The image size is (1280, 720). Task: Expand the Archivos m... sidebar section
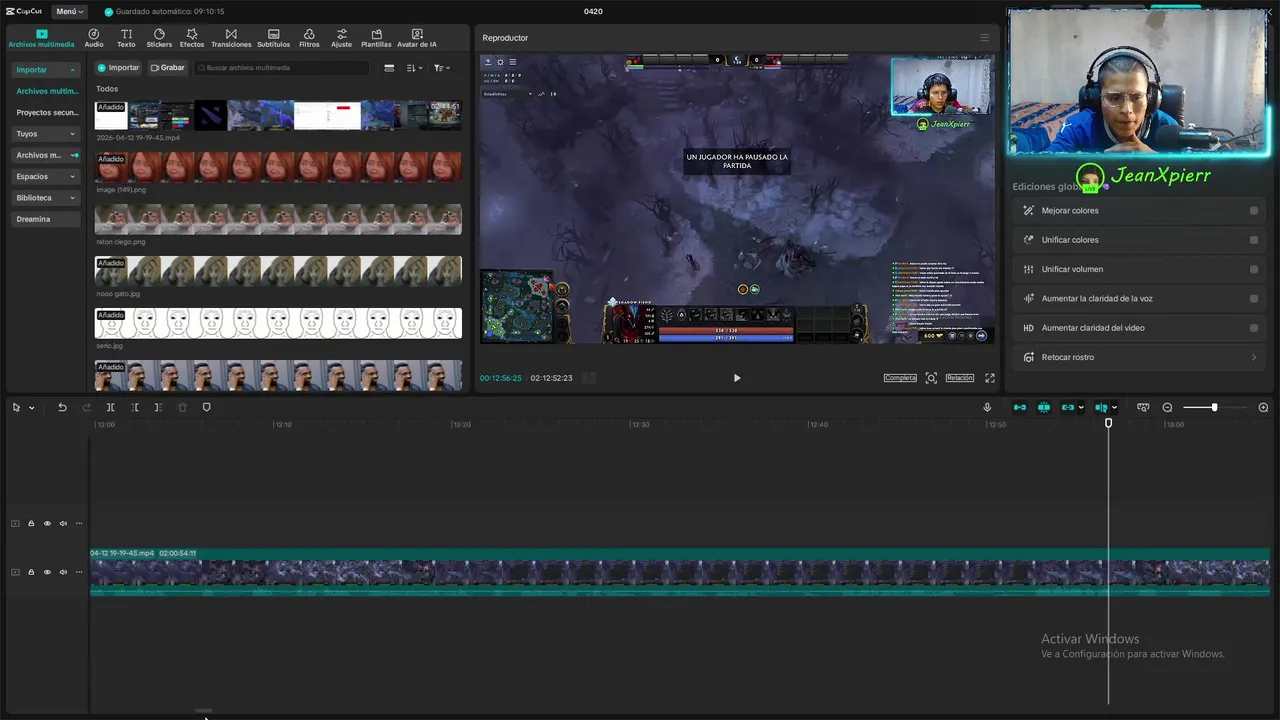(45, 155)
